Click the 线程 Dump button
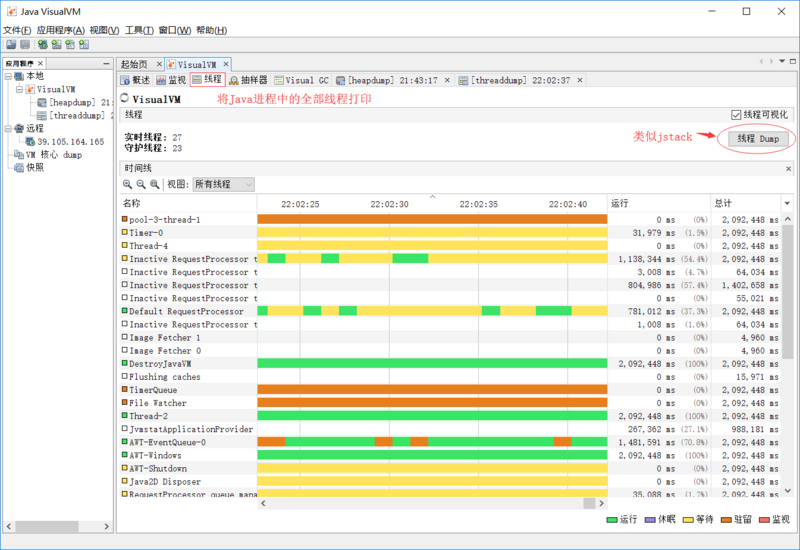 click(x=758, y=139)
